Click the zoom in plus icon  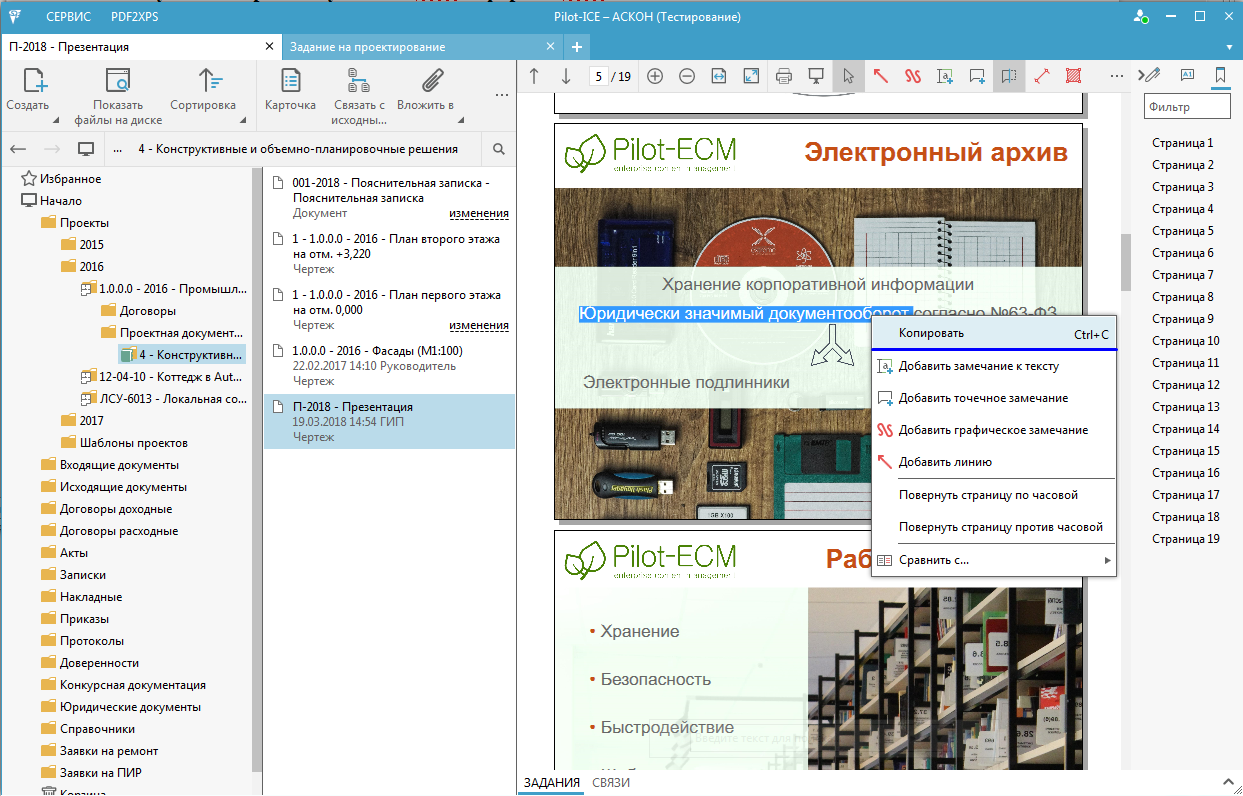click(x=655, y=76)
